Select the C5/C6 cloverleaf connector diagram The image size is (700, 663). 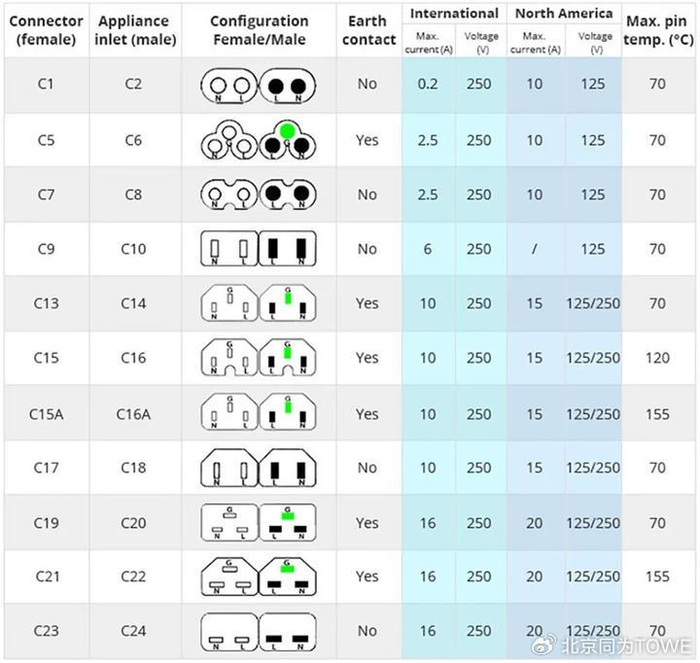click(259, 141)
